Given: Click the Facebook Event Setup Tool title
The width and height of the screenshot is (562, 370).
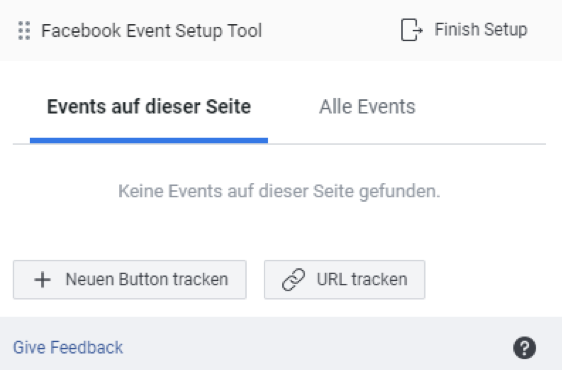Looking at the screenshot, I should coord(151,30).
